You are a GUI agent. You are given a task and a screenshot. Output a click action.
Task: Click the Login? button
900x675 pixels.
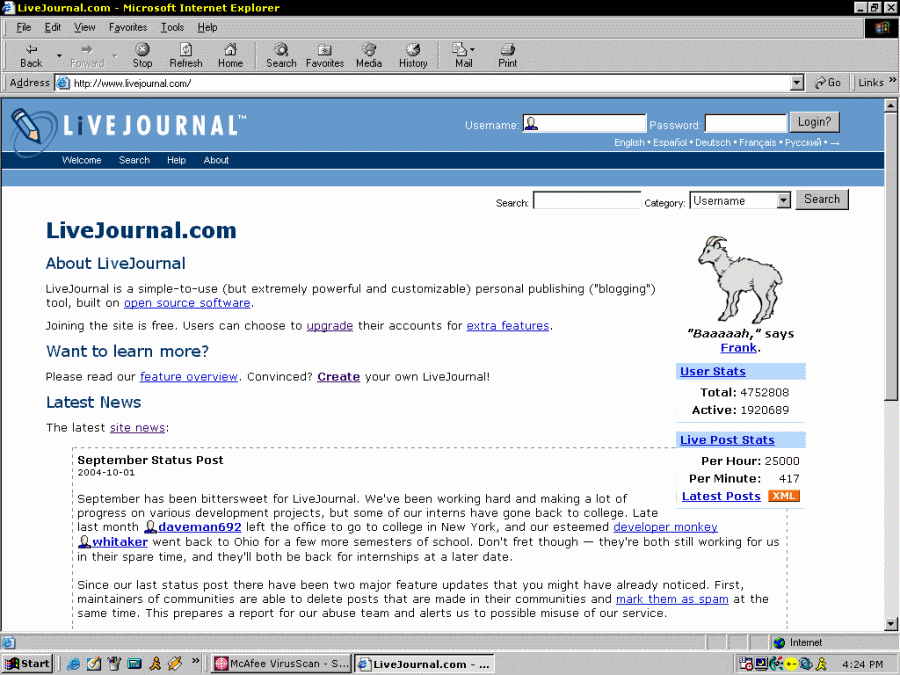point(814,122)
